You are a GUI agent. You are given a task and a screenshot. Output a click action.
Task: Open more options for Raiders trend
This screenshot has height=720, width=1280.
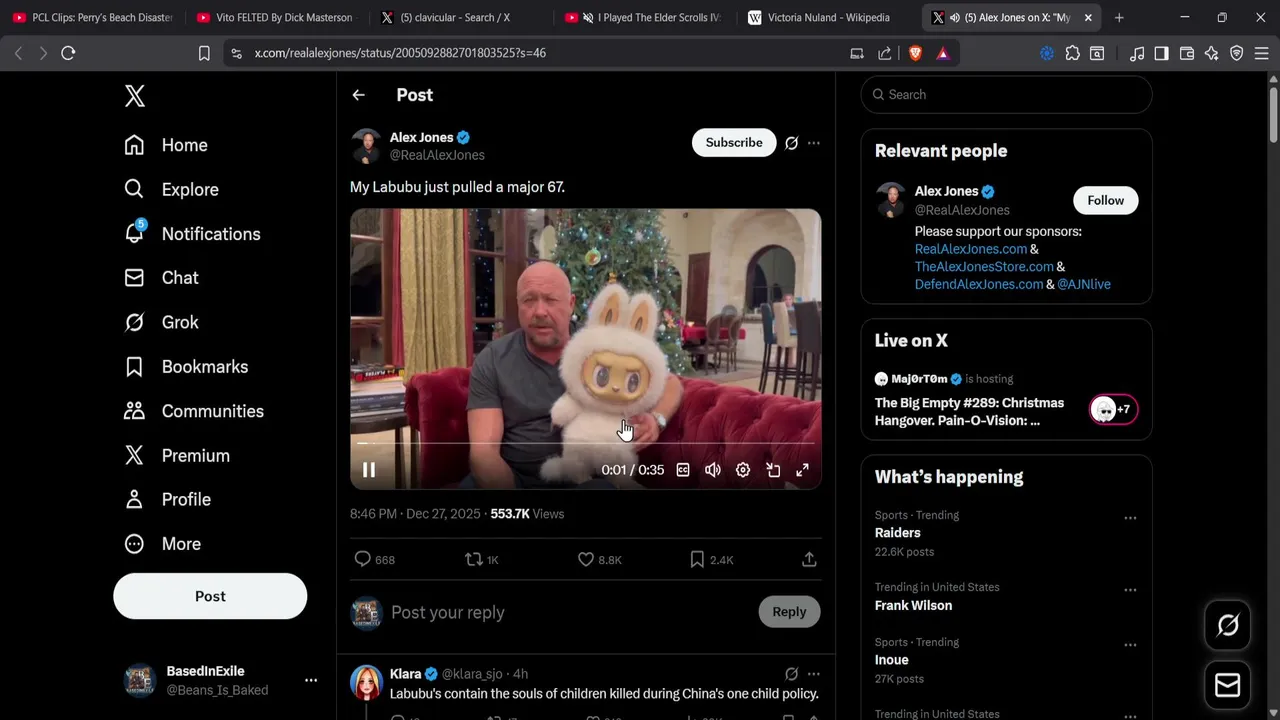tap(1130, 518)
